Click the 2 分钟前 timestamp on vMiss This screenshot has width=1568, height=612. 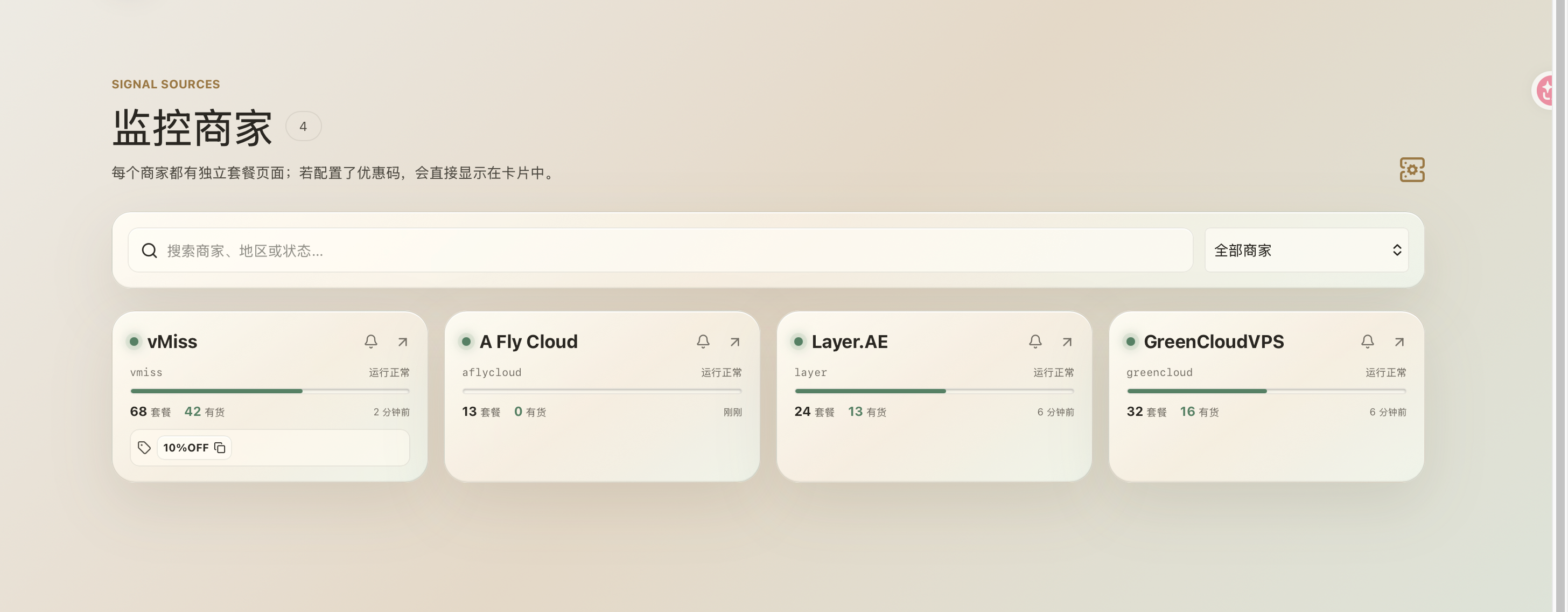point(391,412)
